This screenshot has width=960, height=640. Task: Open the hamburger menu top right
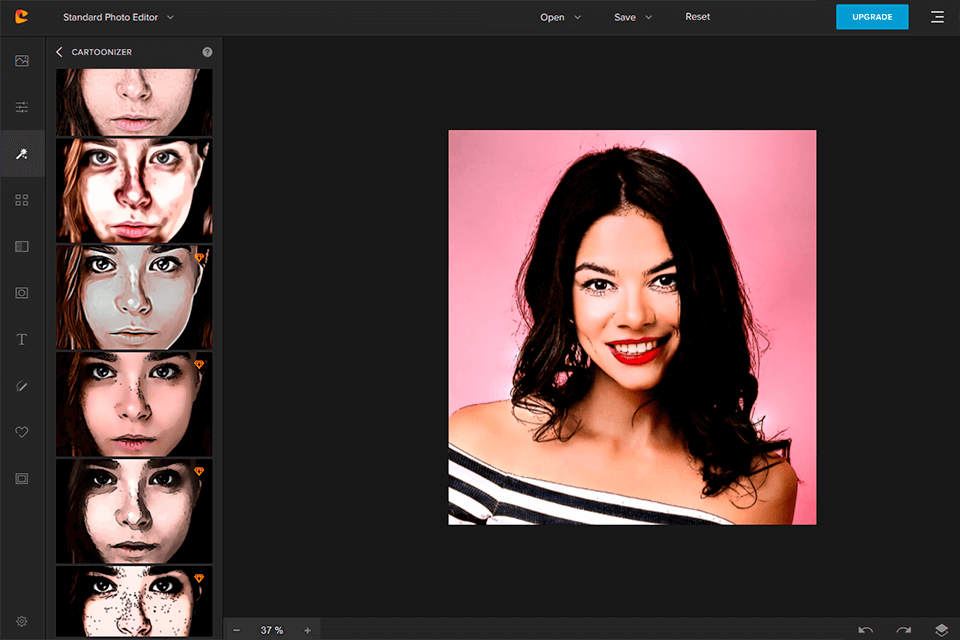click(x=937, y=17)
